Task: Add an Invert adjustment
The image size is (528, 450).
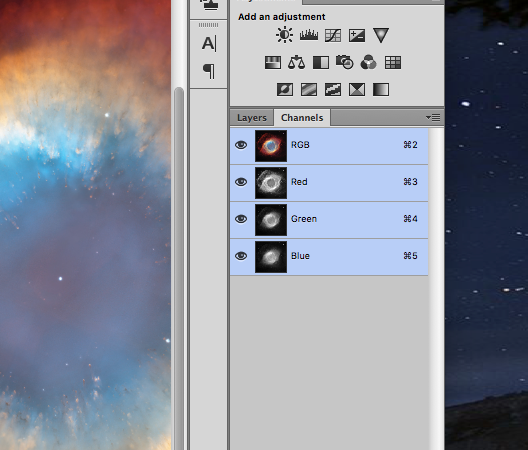Action: [x=285, y=90]
